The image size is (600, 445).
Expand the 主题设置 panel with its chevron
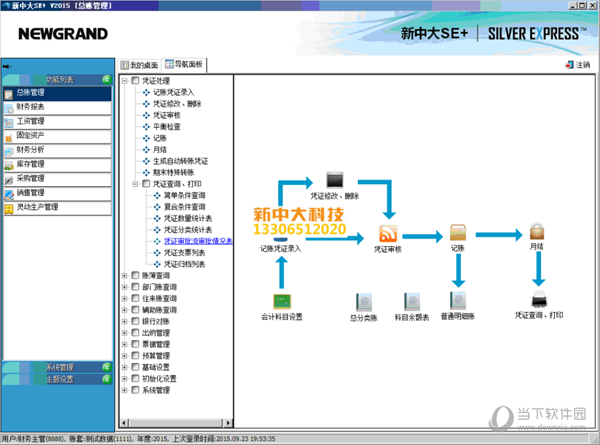[107, 379]
